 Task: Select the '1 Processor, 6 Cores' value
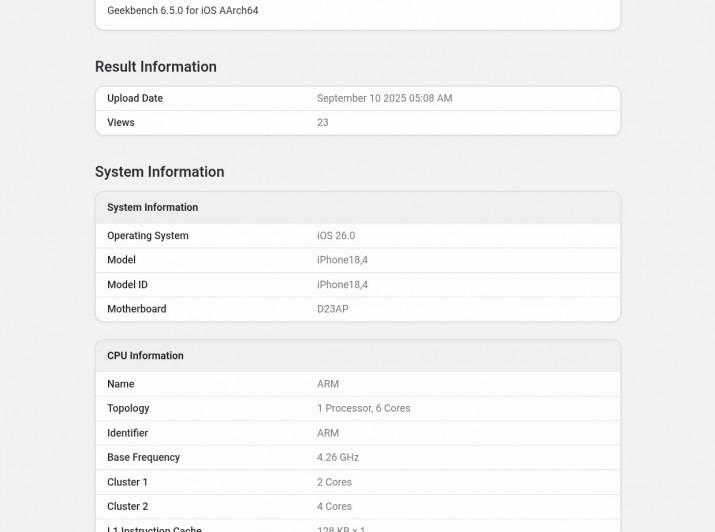pyautogui.click(x=363, y=408)
